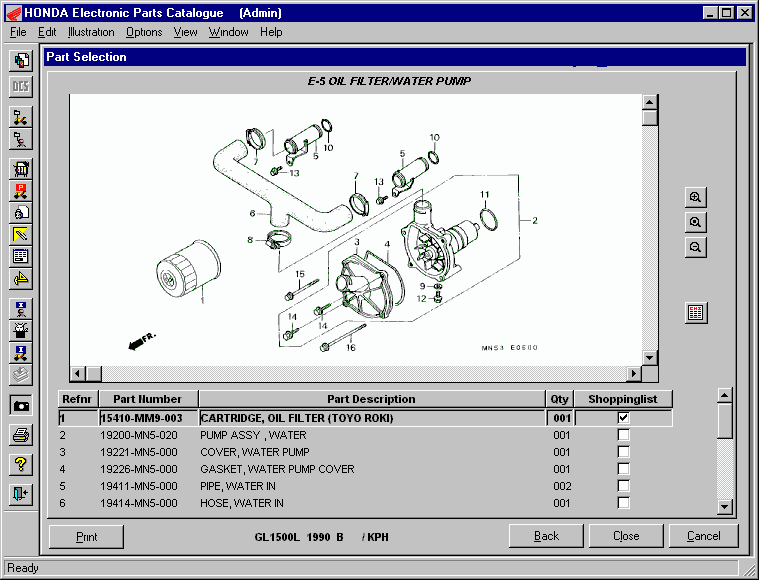Viewport: 759px width, 580px height.
Task: Click the colored documents icon at toolbar top
Action: tap(21, 61)
